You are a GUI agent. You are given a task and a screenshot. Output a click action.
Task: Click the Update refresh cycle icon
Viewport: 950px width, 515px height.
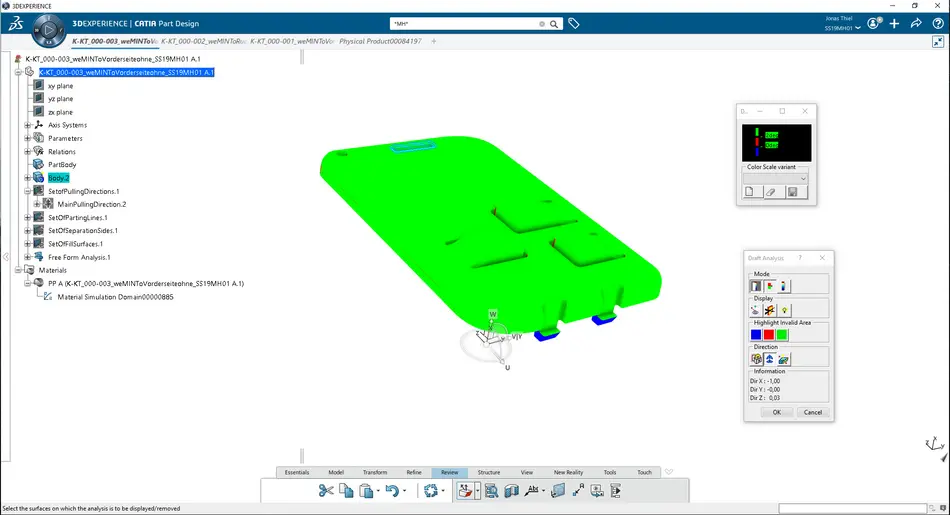431,491
